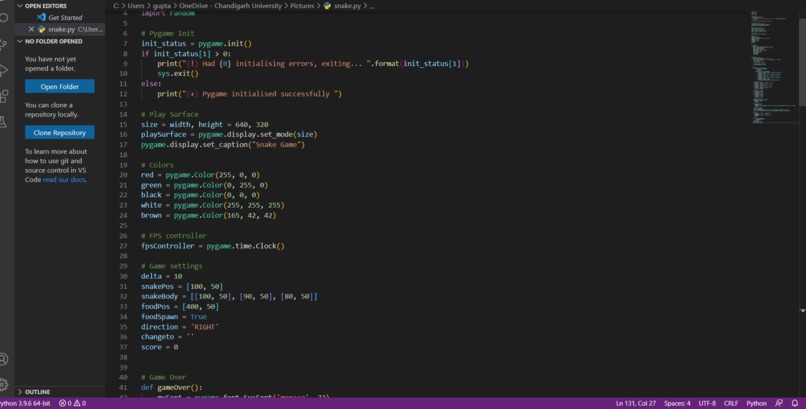Screen dimensions: 806x409
Task: Click the breadcrumb ellipsis after snake.py
Action: [x=372, y=6]
